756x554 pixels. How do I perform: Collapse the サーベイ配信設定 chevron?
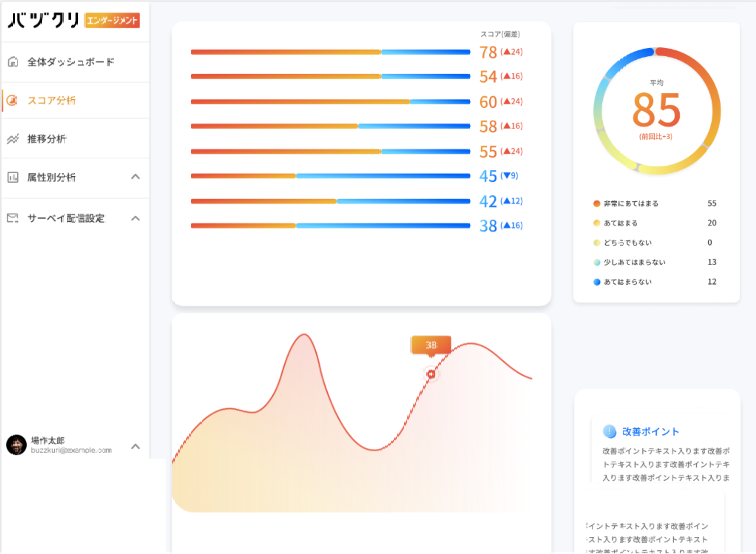(136, 218)
